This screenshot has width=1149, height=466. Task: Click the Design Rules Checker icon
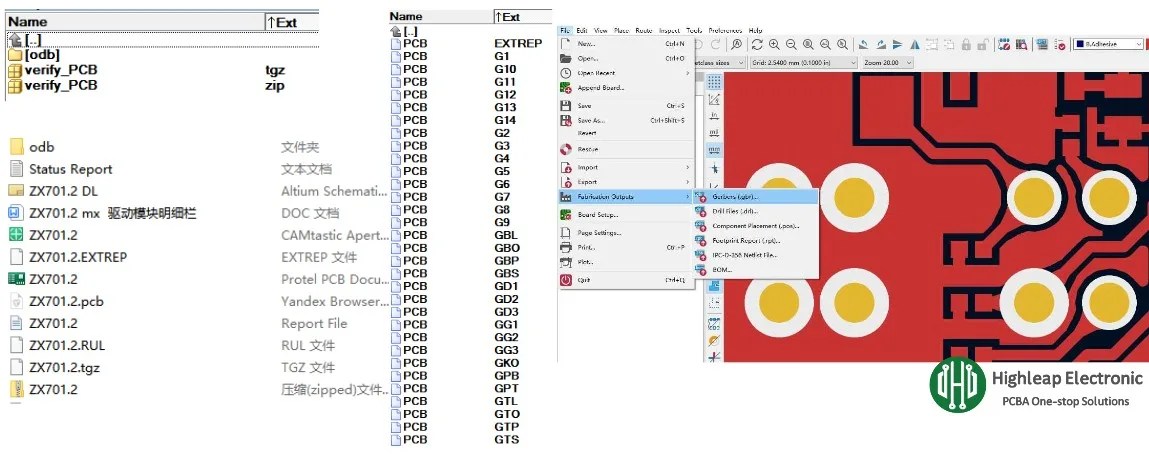(1060, 45)
